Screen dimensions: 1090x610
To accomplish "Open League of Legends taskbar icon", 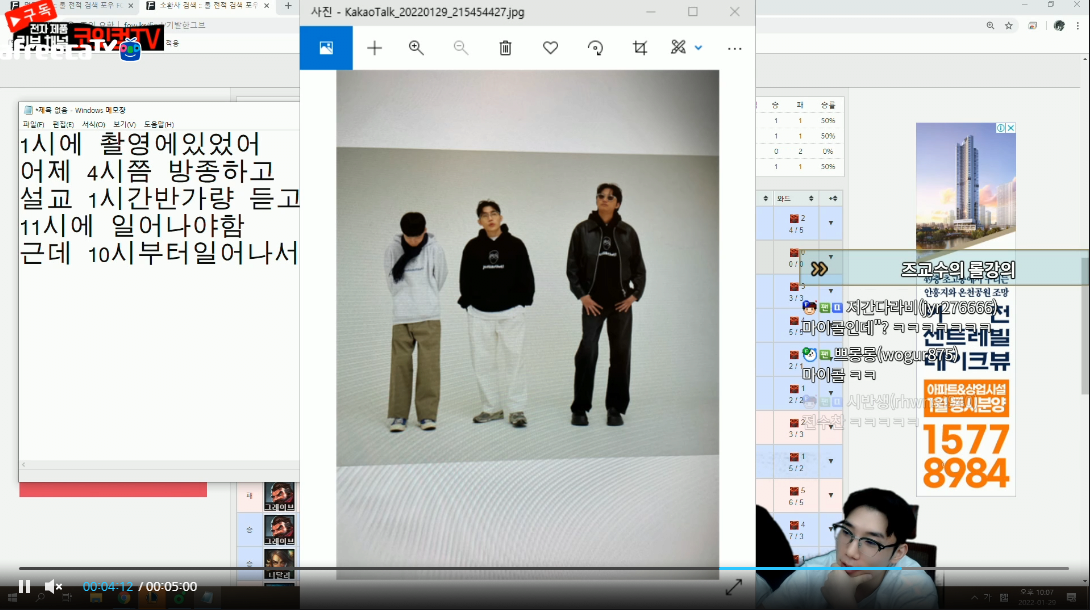I will click(x=152, y=598).
